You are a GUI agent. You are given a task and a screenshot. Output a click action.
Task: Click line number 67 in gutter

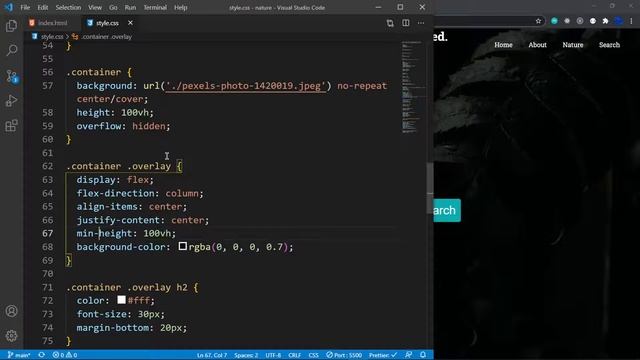click(47, 233)
